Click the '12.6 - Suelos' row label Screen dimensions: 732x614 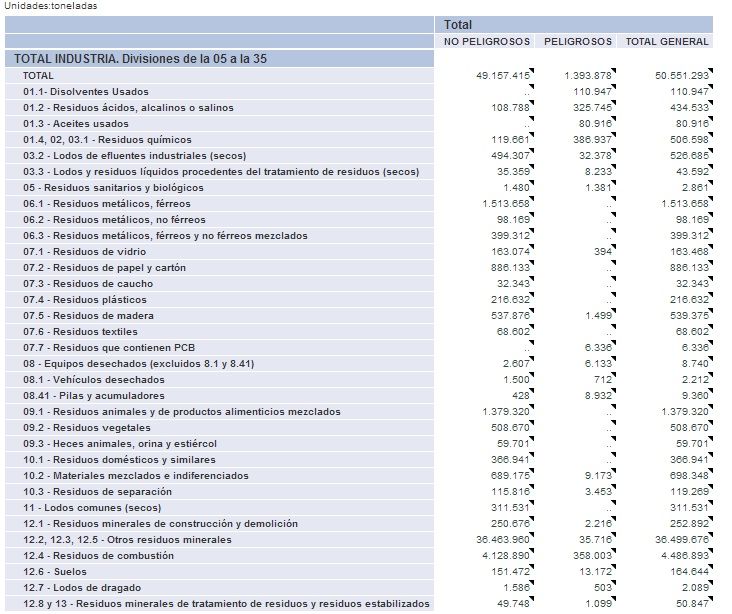click(56, 572)
